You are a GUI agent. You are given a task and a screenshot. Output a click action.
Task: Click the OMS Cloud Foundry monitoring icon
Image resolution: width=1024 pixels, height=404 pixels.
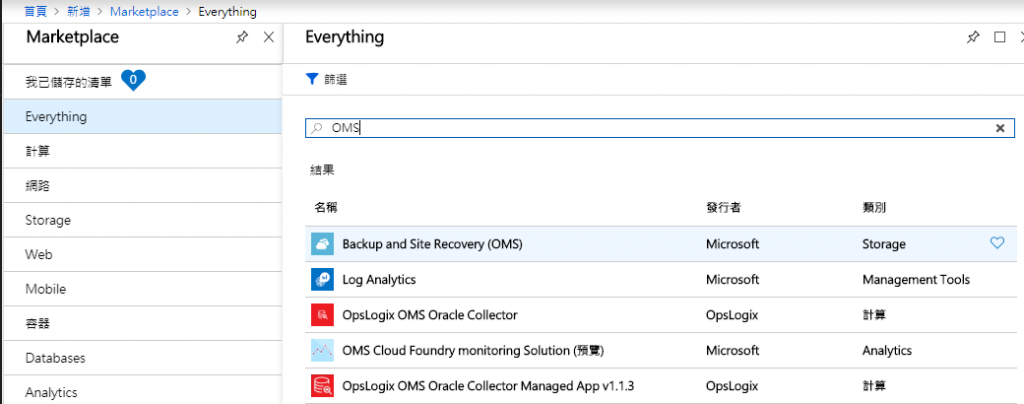[x=323, y=350]
